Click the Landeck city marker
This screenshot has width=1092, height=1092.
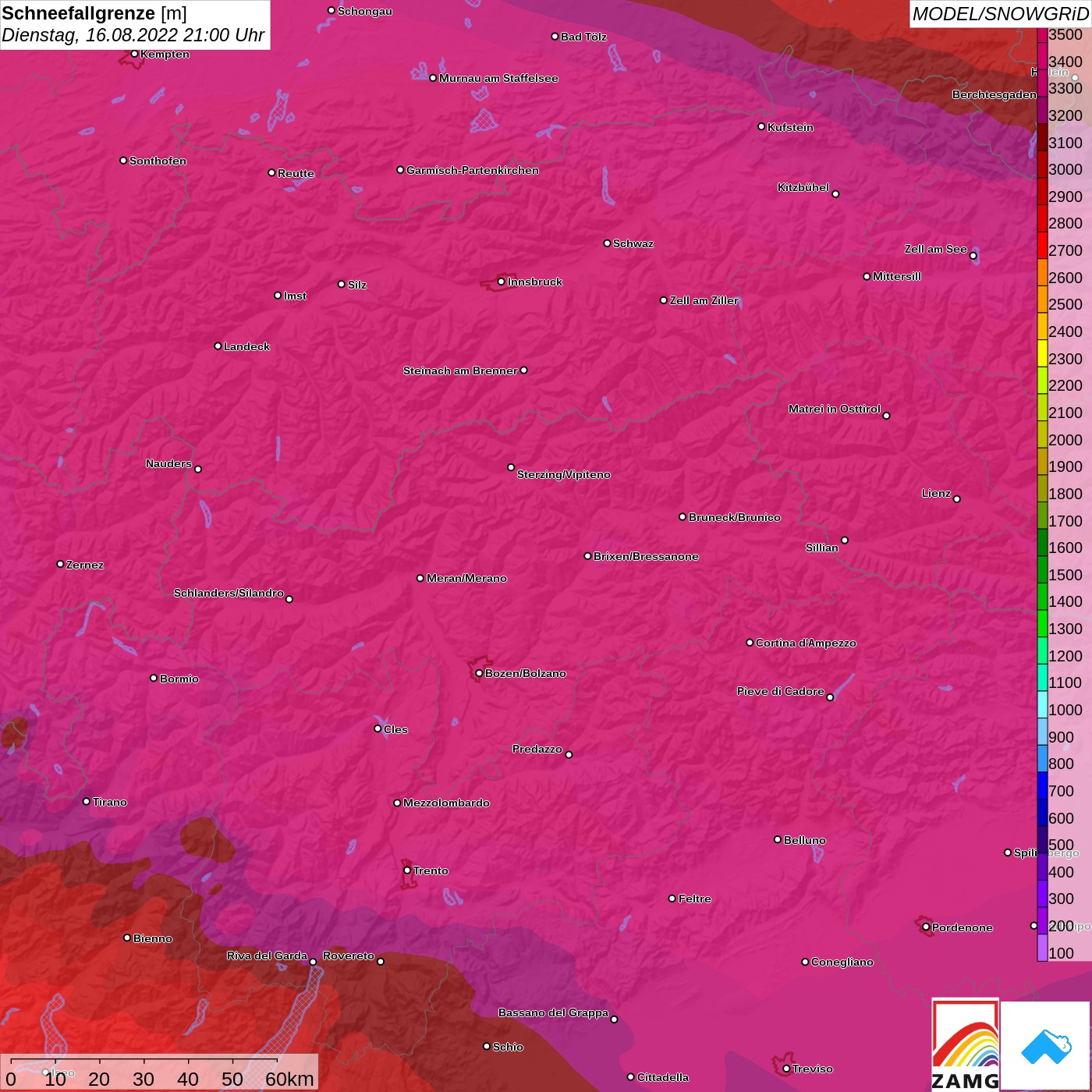218,346
